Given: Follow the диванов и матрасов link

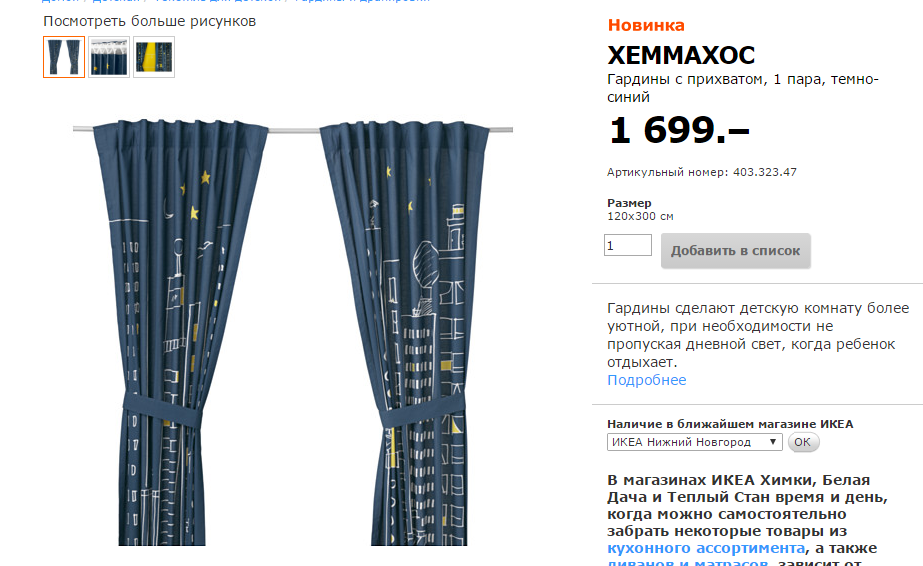Looking at the screenshot, I should point(687,562).
